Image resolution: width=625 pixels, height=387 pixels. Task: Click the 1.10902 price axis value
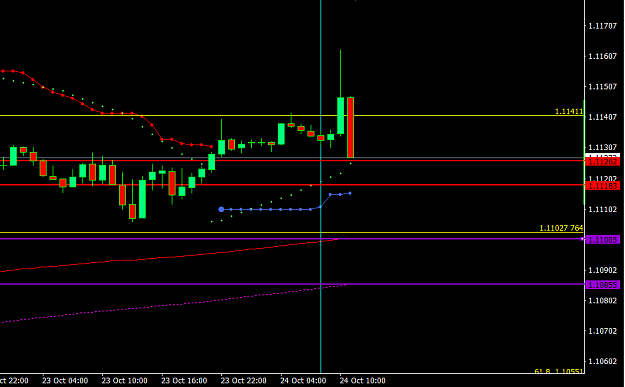(x=603, y=270)
